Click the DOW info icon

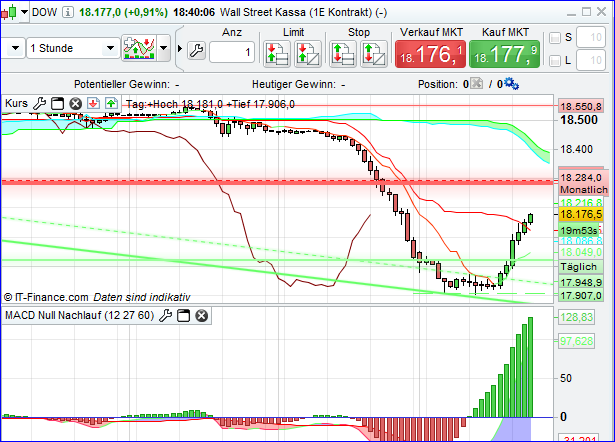click(68, 12)
